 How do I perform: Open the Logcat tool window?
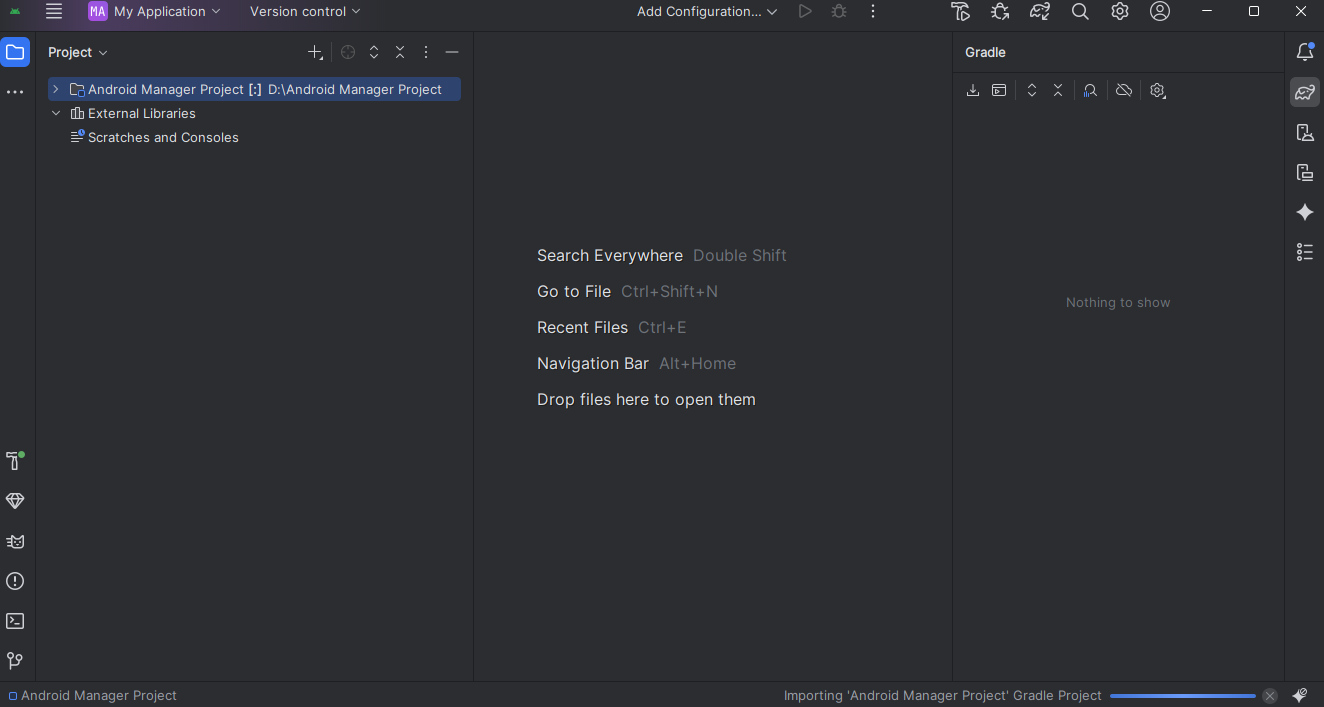(x=15, y=541)
